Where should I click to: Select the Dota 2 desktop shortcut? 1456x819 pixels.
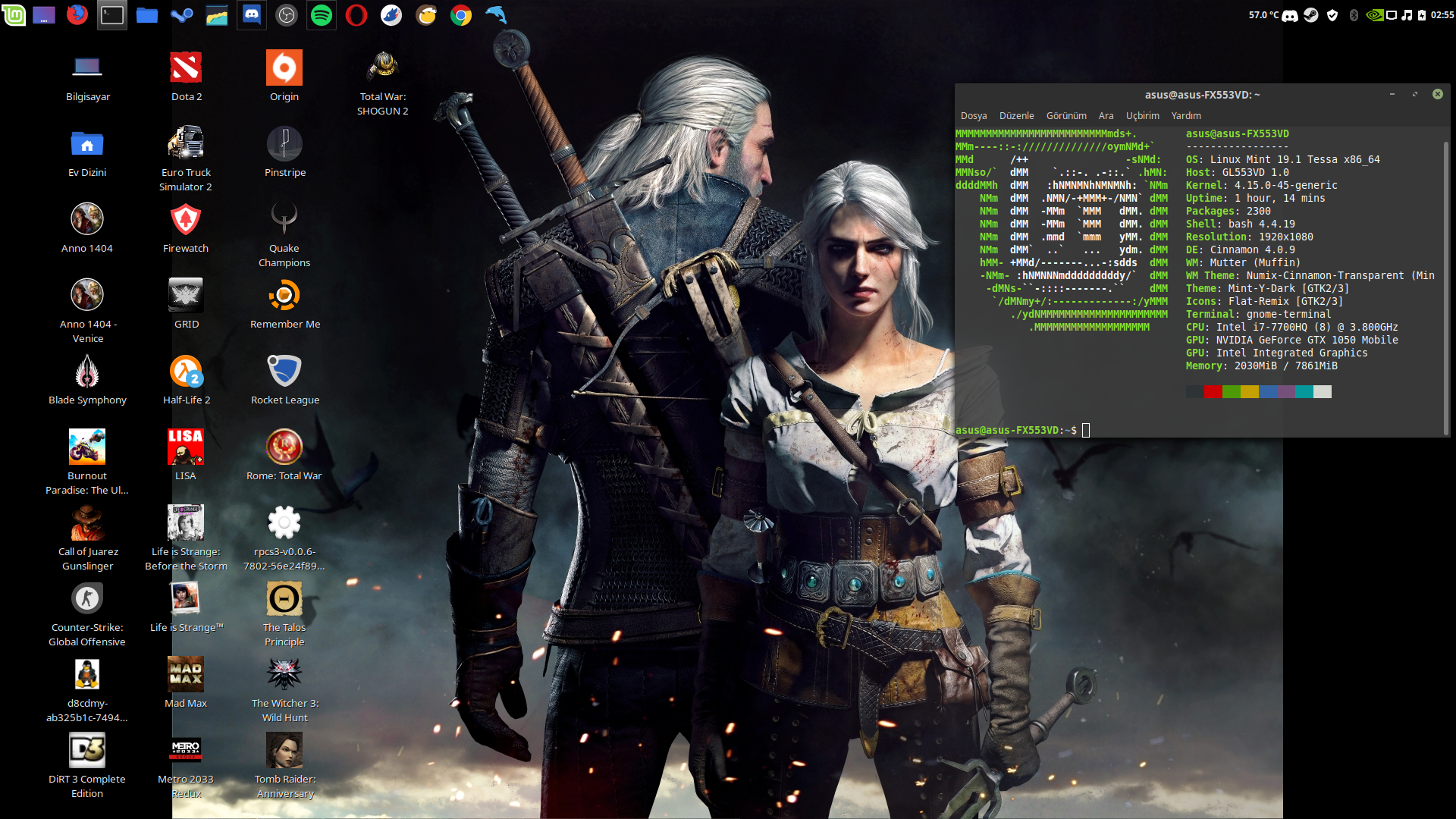186,76
